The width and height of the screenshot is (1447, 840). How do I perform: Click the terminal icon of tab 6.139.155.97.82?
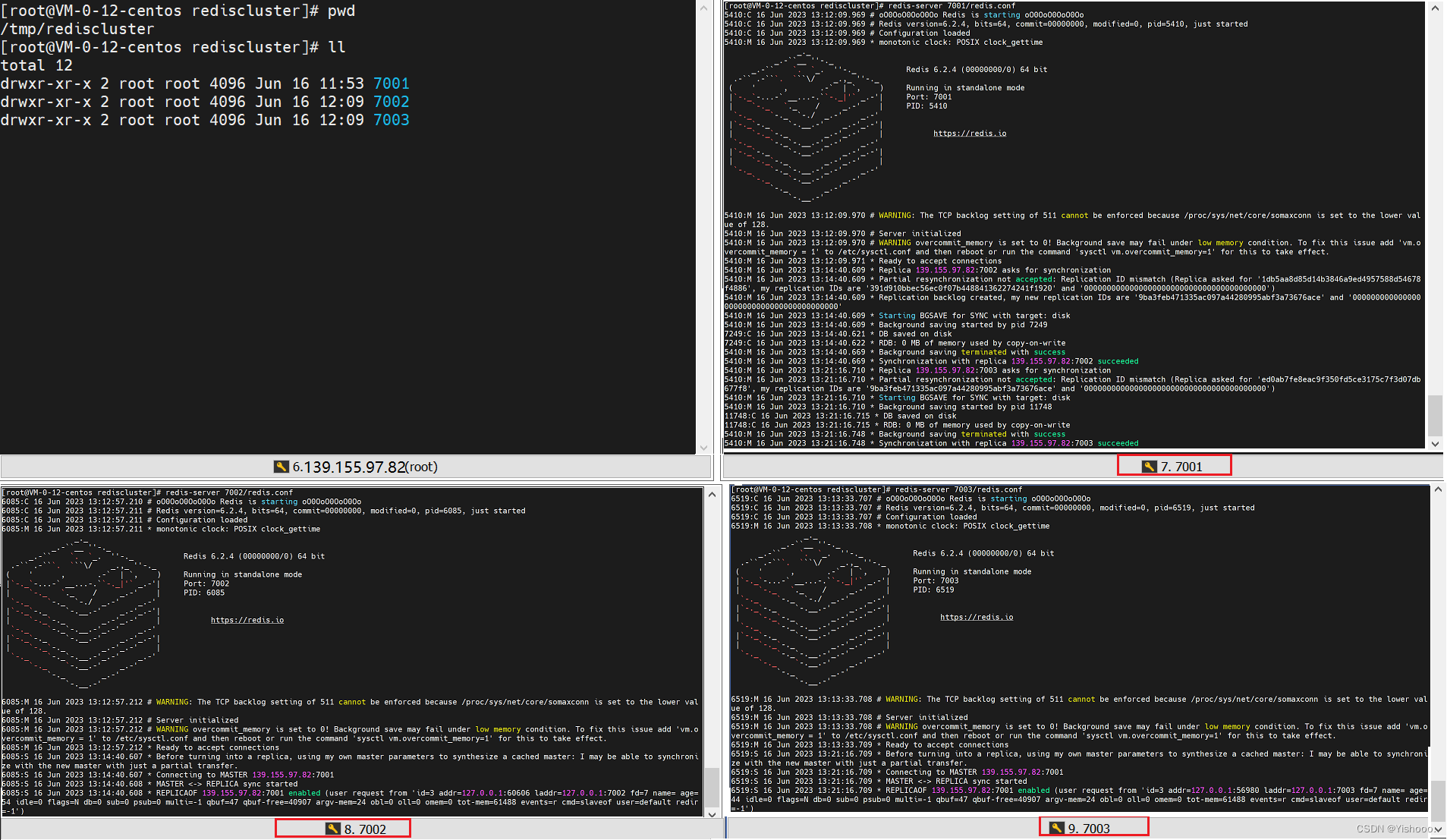[282, 467]
